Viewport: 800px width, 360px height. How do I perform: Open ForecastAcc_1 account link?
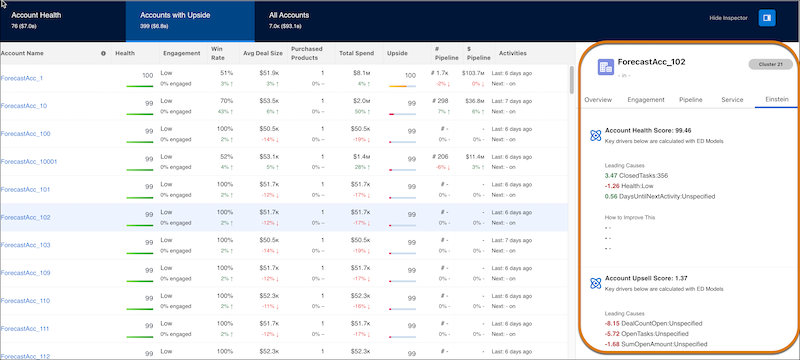[x=21, y=78]
